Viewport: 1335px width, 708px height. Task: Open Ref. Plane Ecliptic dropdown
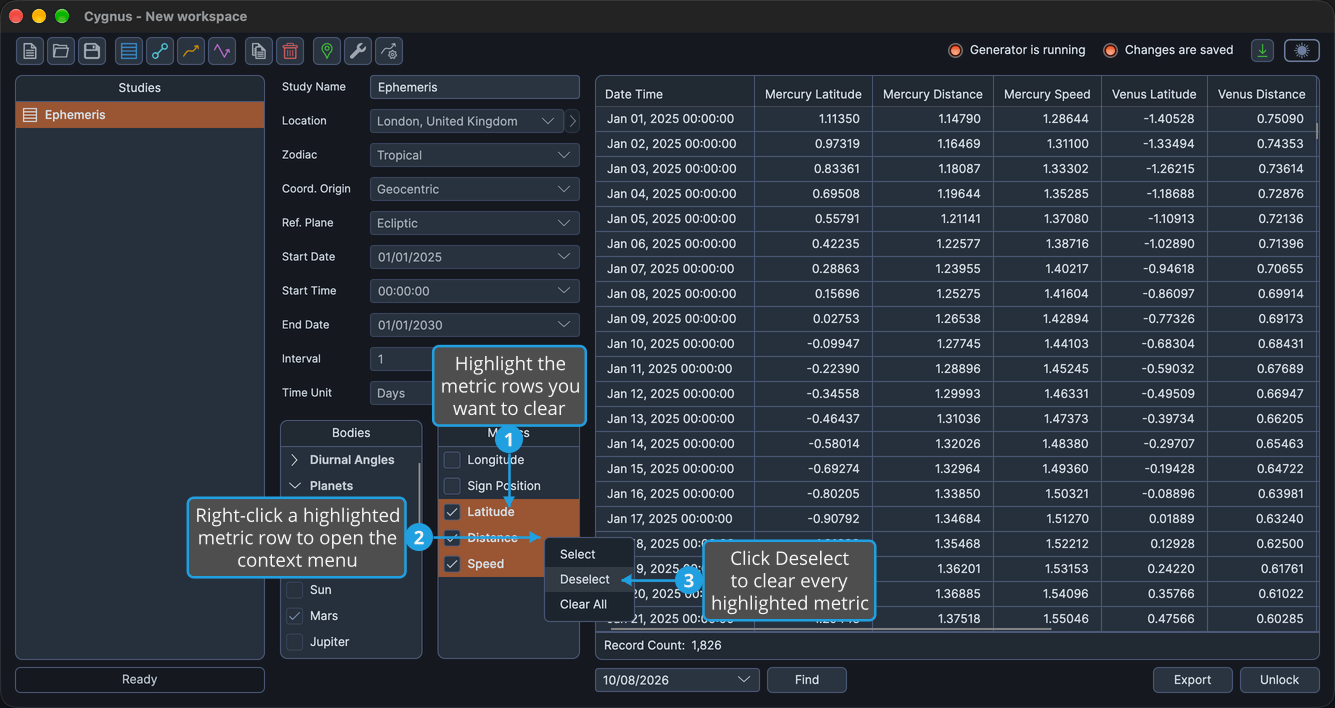click(475, 223)
